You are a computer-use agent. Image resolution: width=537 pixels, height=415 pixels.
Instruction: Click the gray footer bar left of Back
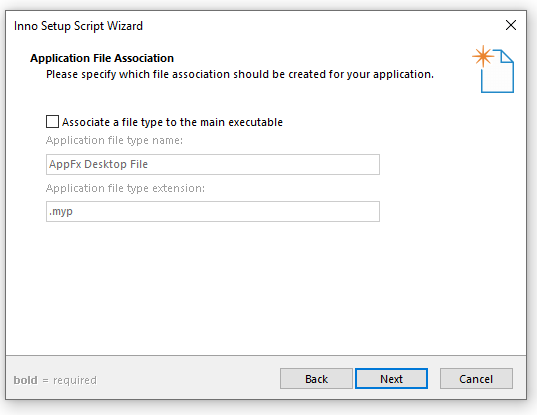(188, 379)
